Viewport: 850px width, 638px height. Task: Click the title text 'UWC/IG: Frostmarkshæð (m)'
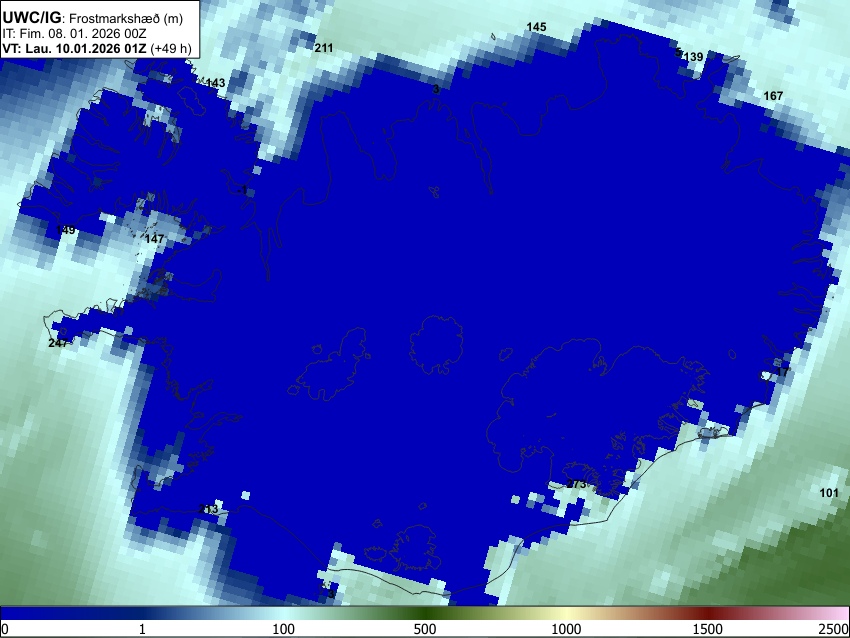(92, 18)
